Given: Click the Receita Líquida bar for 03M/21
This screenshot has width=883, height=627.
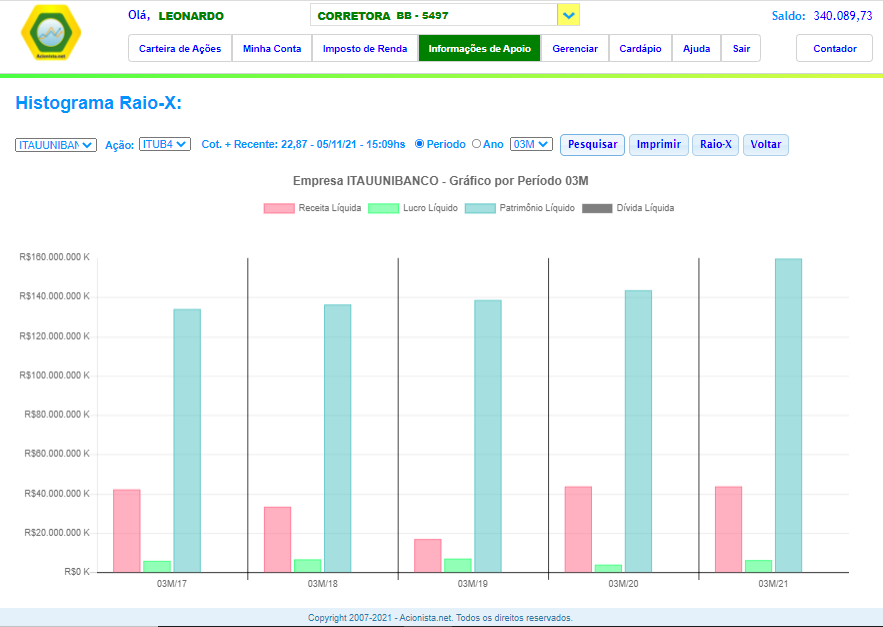Looking at the screenshot, I should (729, 530).
